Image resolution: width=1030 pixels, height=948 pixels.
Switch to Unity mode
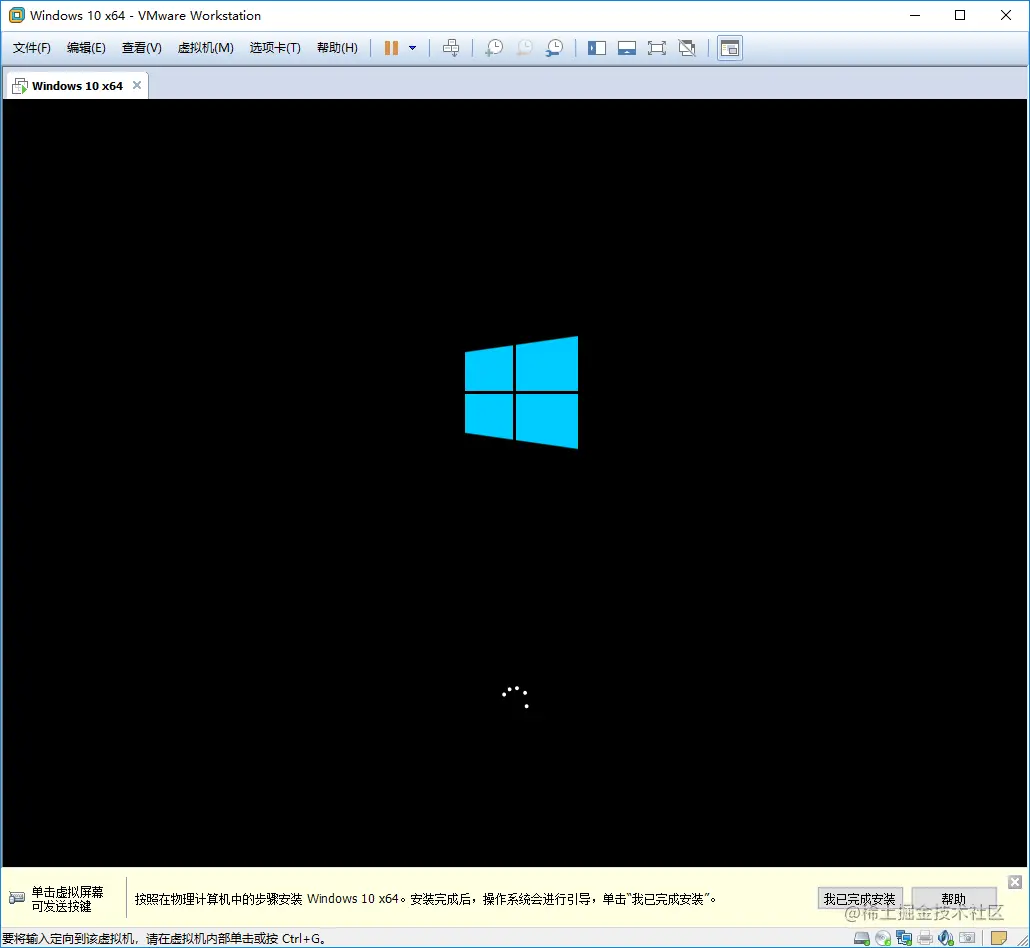coord(687,48)
